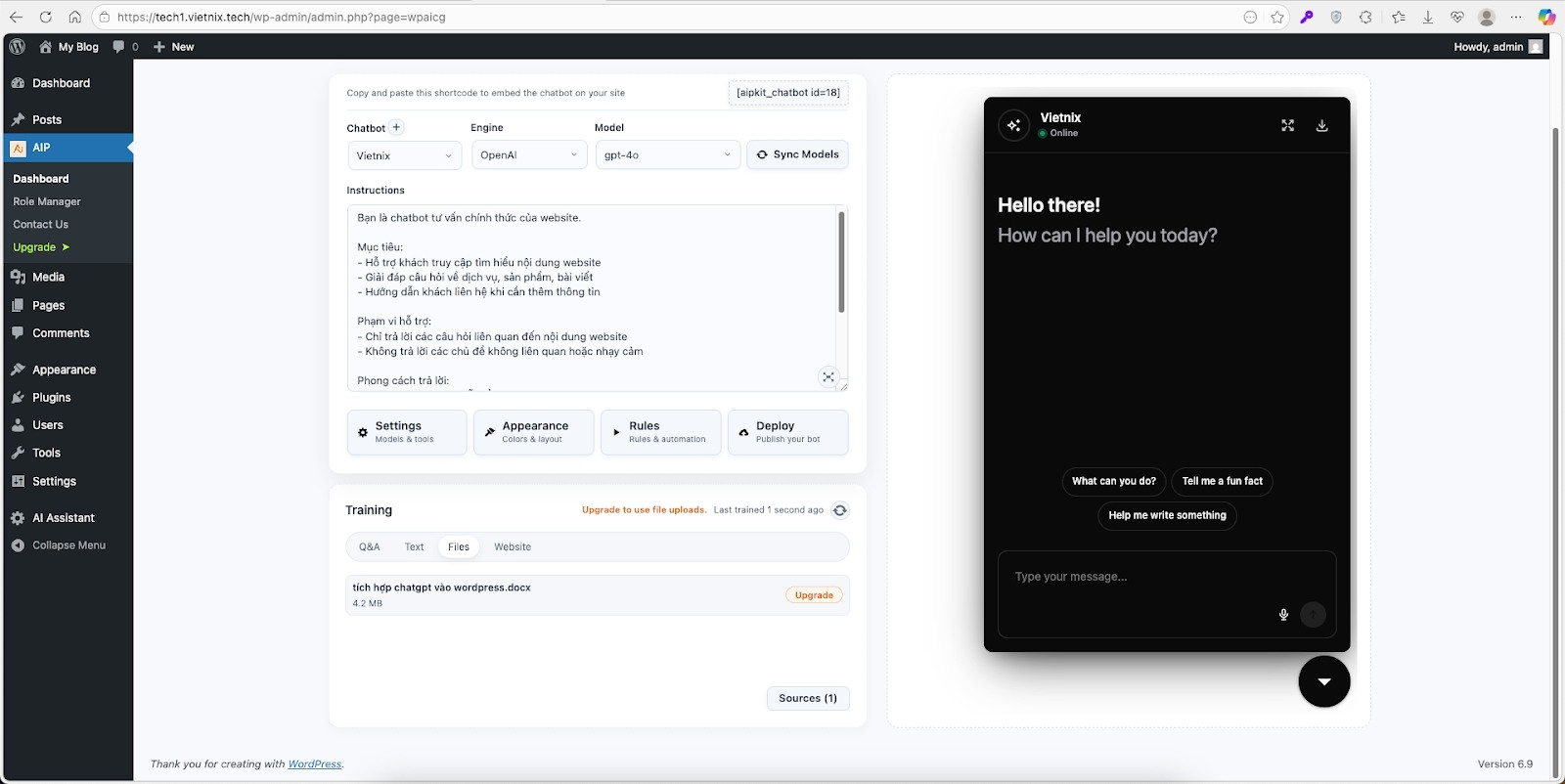Reload the browser page
Viewport: 1565px width, 784px height.
[x=45, y=17]
